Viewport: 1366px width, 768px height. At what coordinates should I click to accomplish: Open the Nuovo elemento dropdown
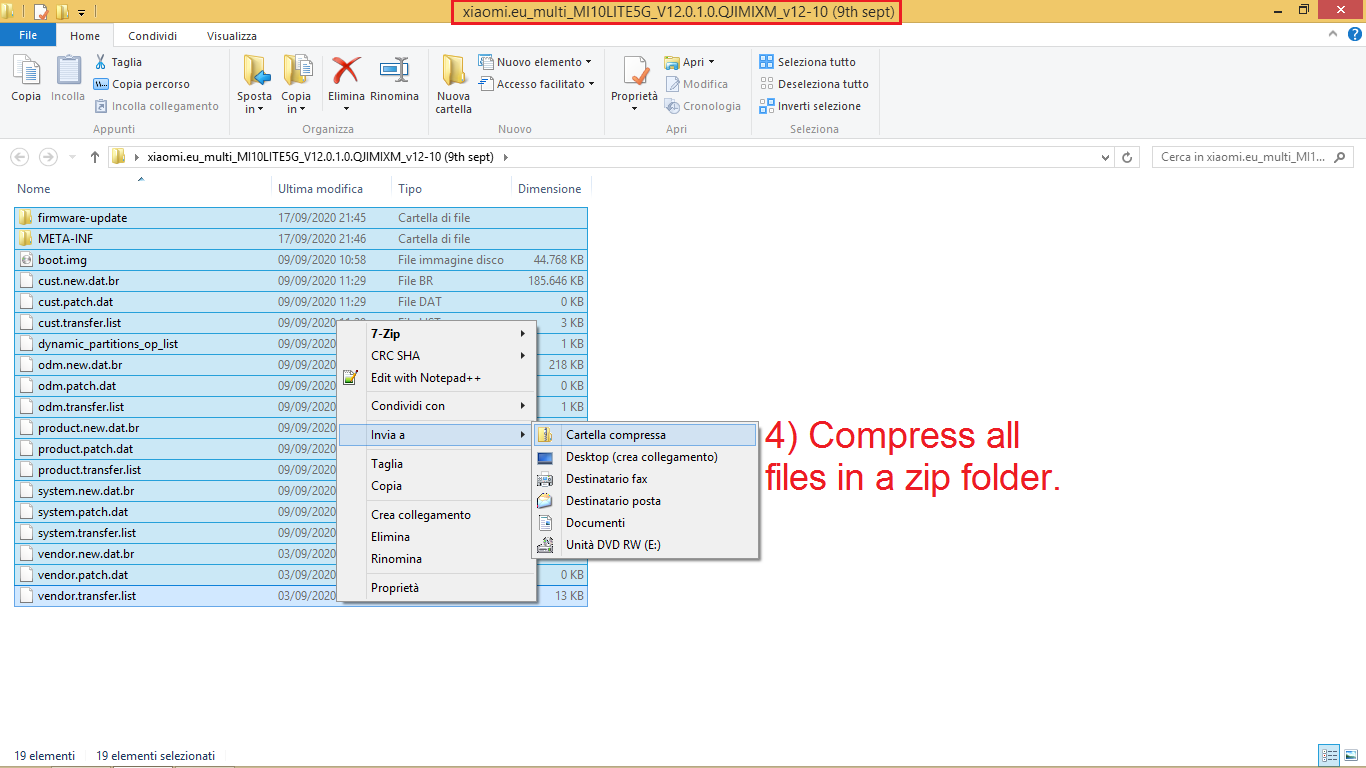(x=535, y=62)
